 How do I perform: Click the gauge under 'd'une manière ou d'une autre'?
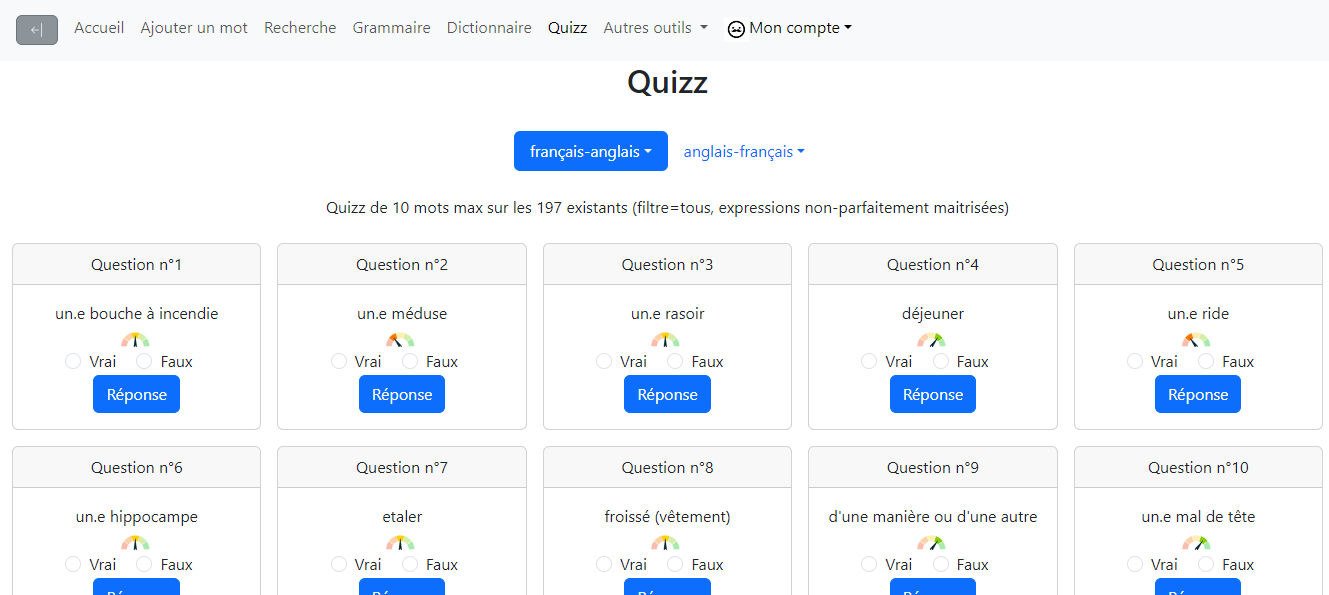[x=932, y=543]
